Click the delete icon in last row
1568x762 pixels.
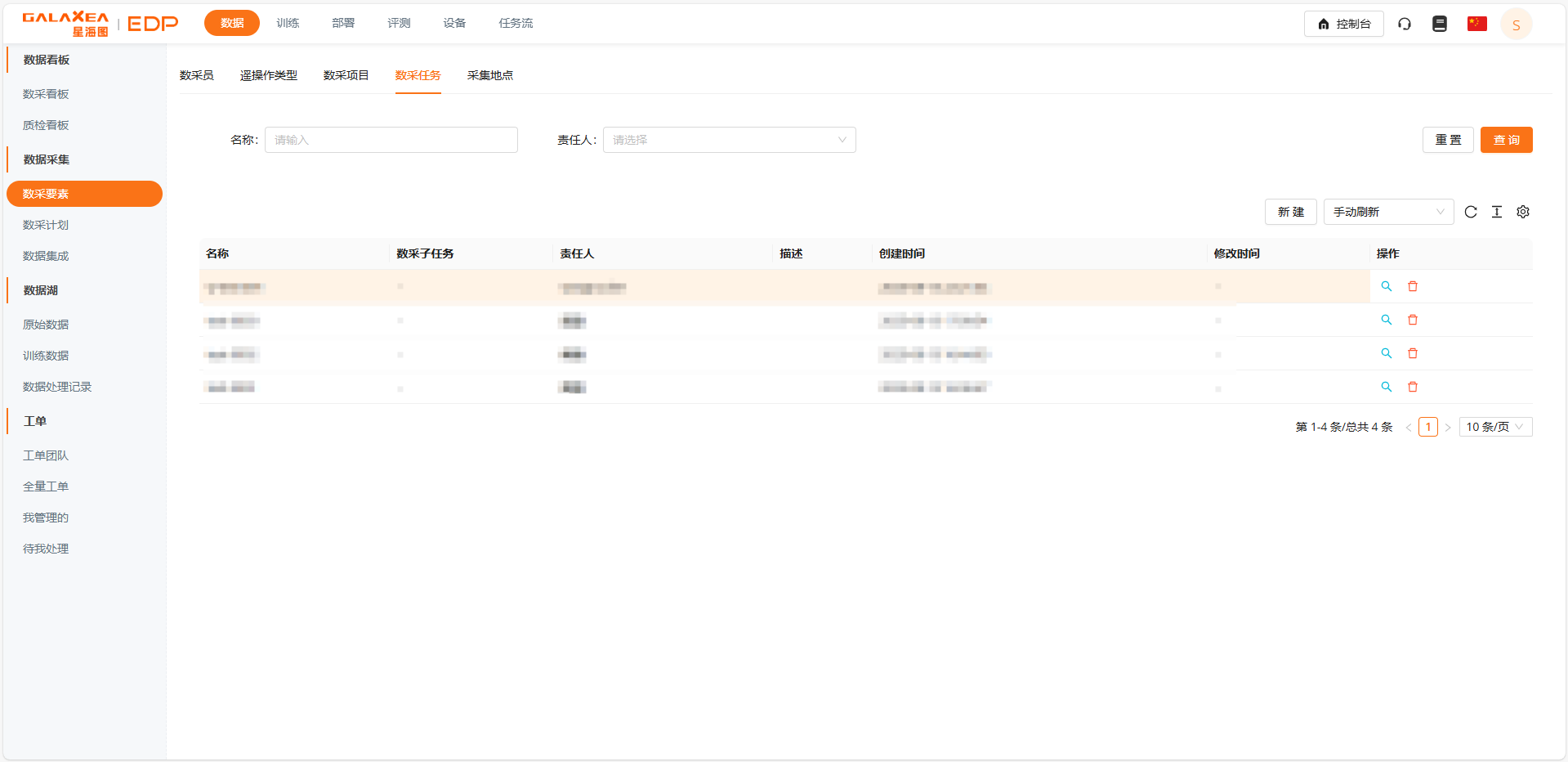point(1413,387)
